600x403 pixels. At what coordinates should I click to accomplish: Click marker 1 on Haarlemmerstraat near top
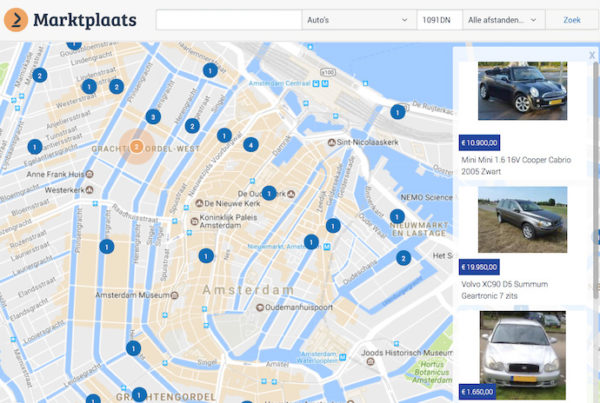(x=210, y=70)
